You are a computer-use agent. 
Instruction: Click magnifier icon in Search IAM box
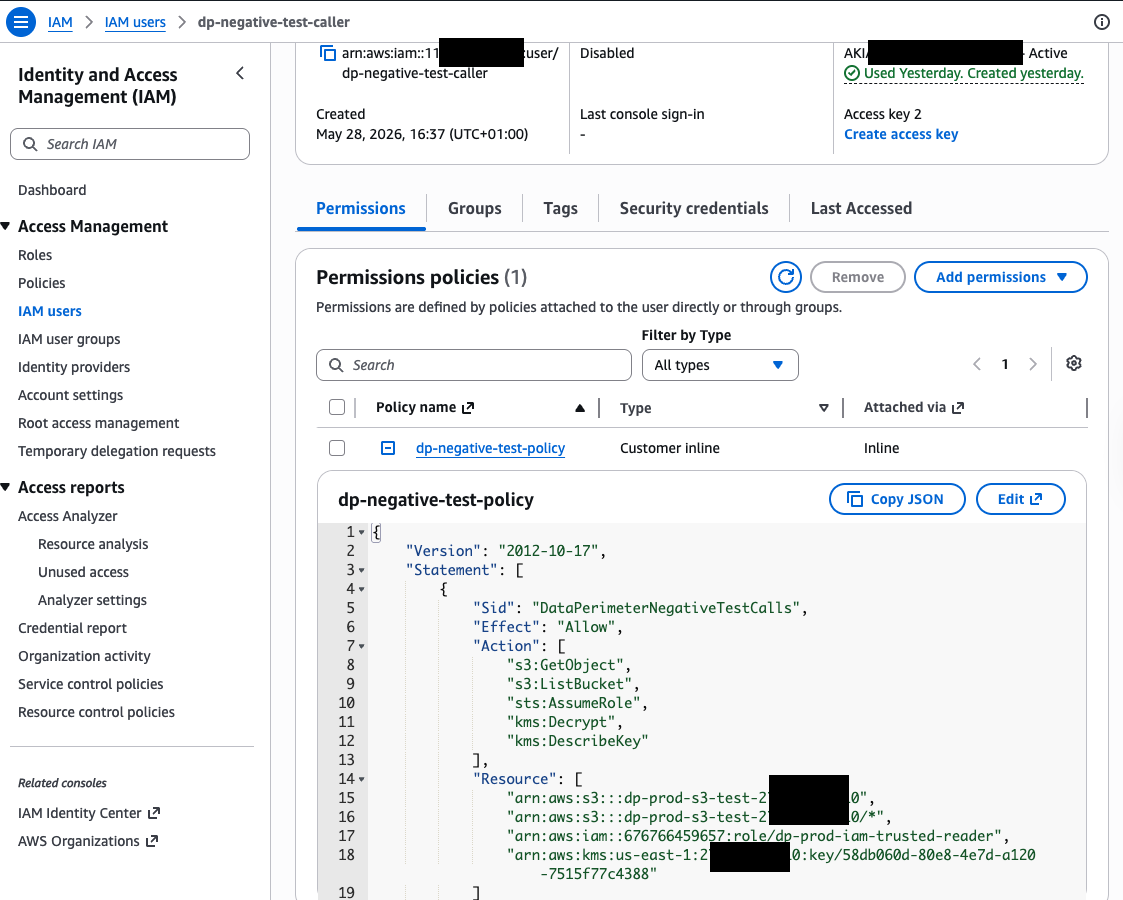(x=30, y=144)
